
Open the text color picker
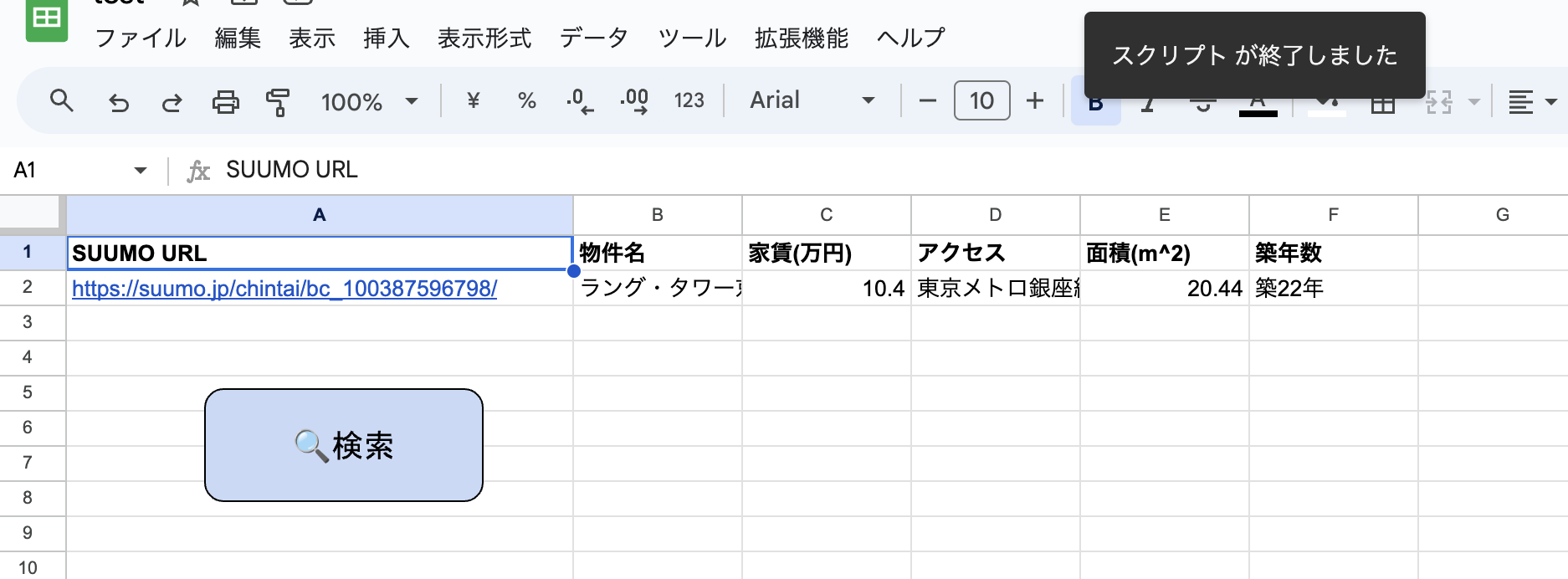click(1258, 104)
